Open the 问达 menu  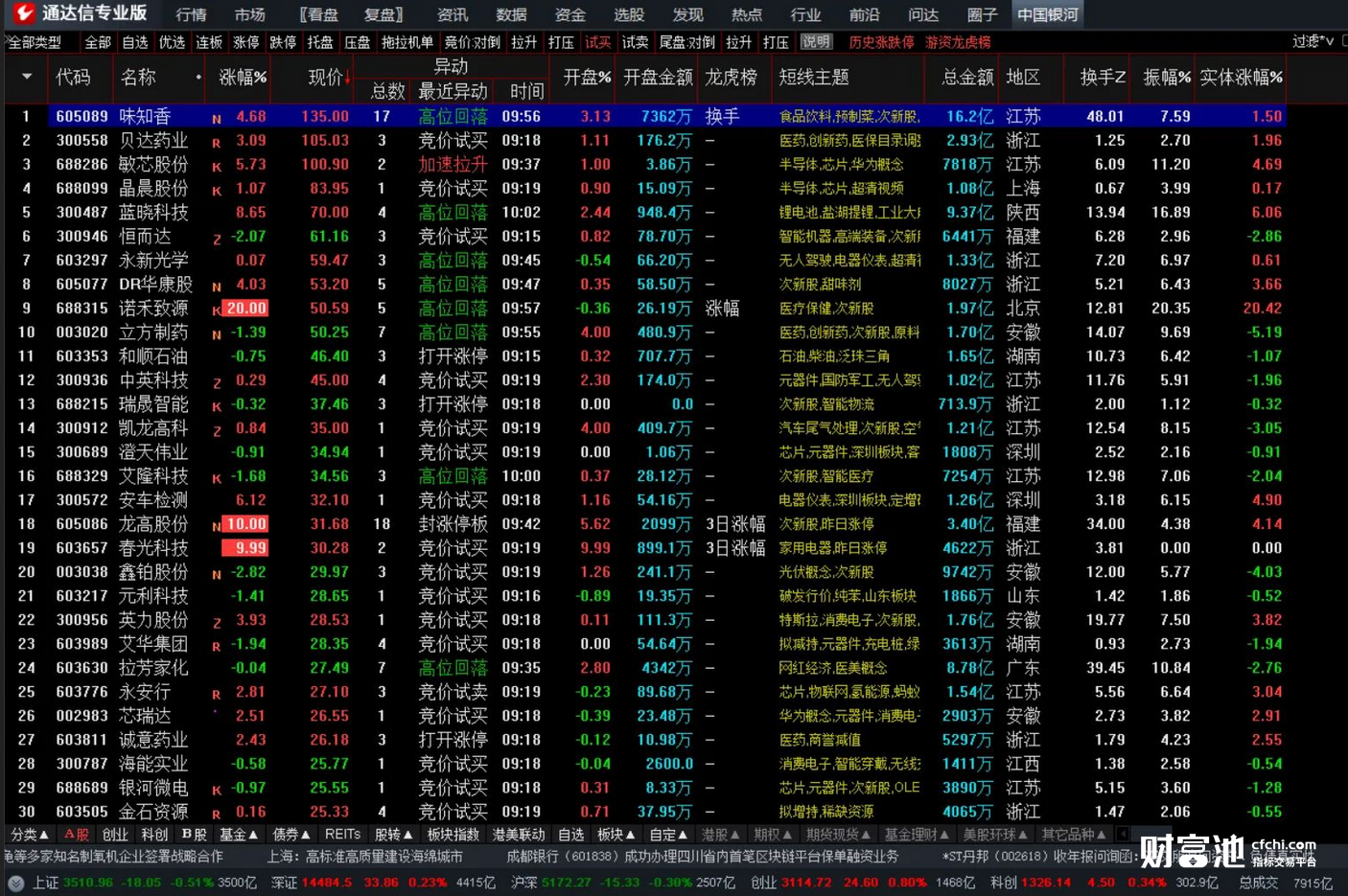coord(922,14)
